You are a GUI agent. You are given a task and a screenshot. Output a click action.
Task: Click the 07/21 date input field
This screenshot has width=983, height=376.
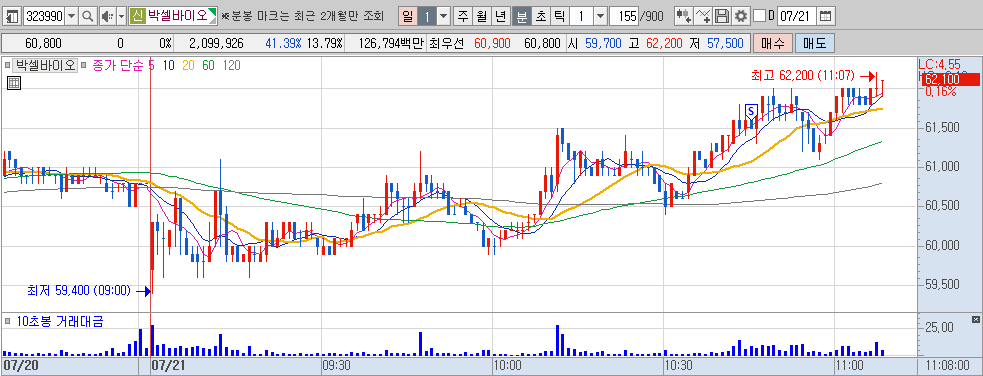tap(796, 16)
